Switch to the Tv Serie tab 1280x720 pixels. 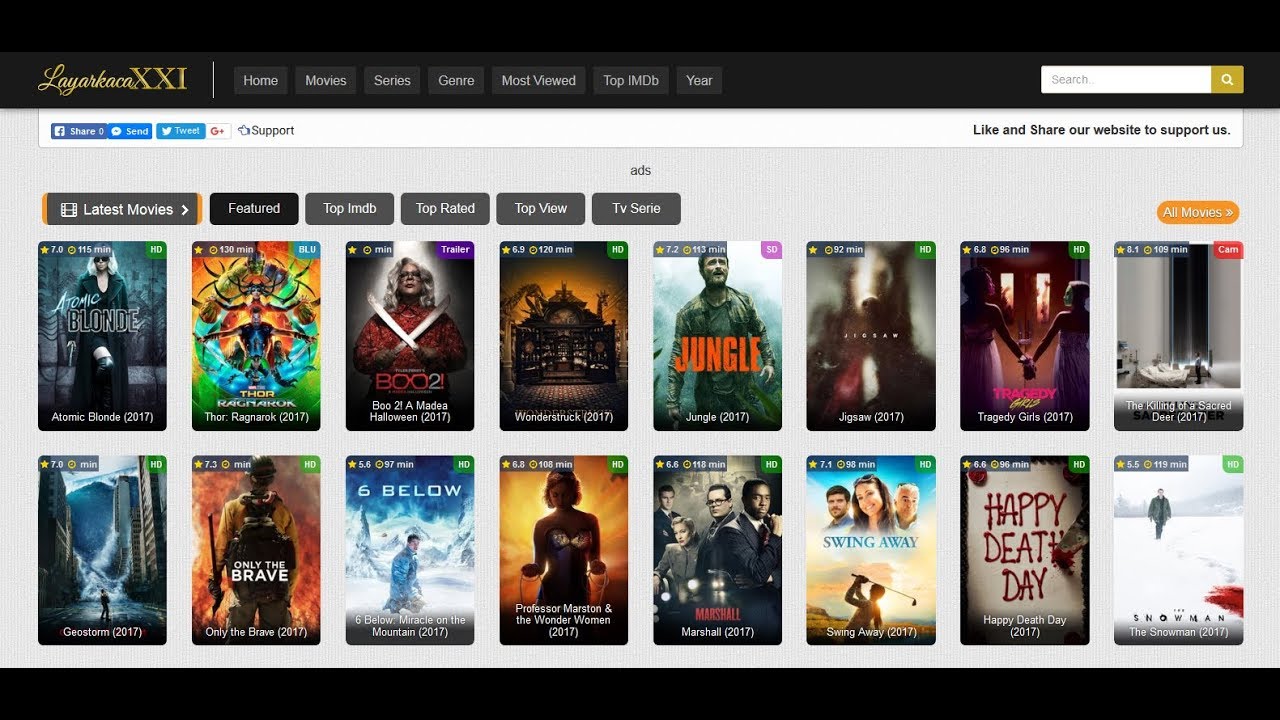(637, 209)
